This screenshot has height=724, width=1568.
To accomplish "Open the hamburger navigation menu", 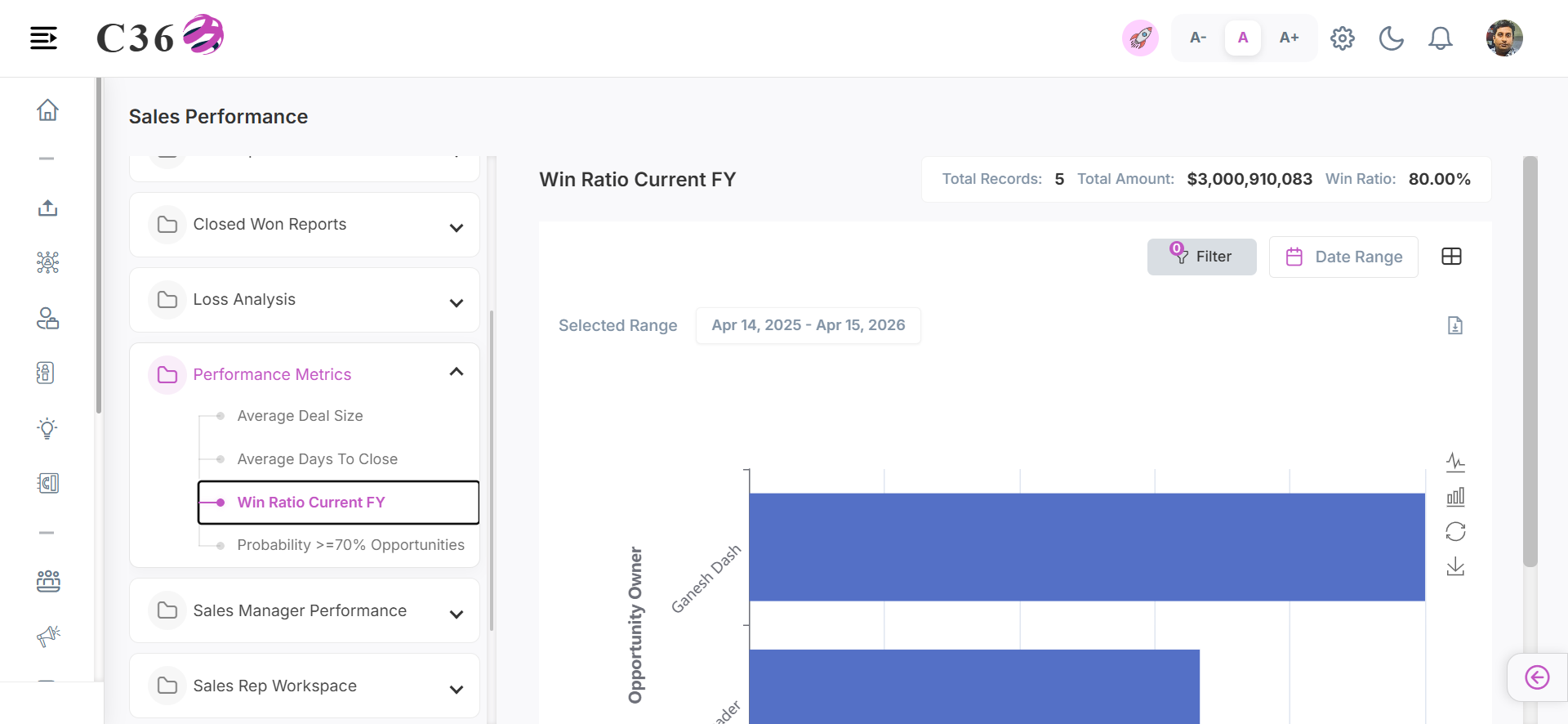I will [x=43, y=38].
